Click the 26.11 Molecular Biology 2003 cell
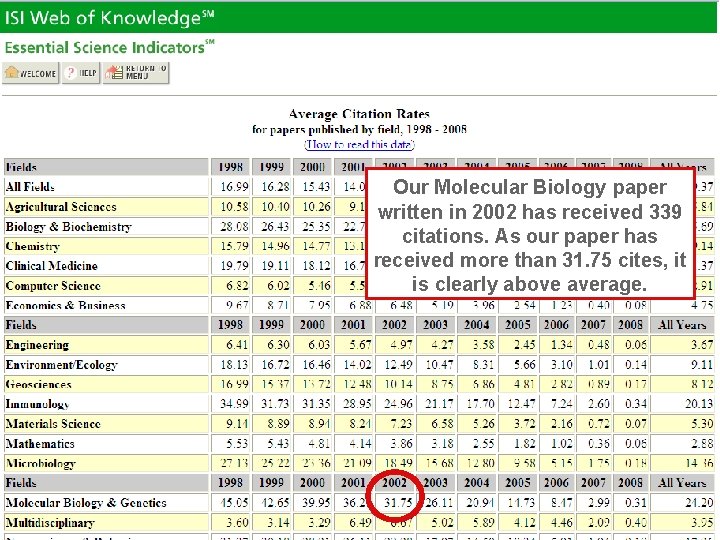720x540 pixels. tap(436, 503)
